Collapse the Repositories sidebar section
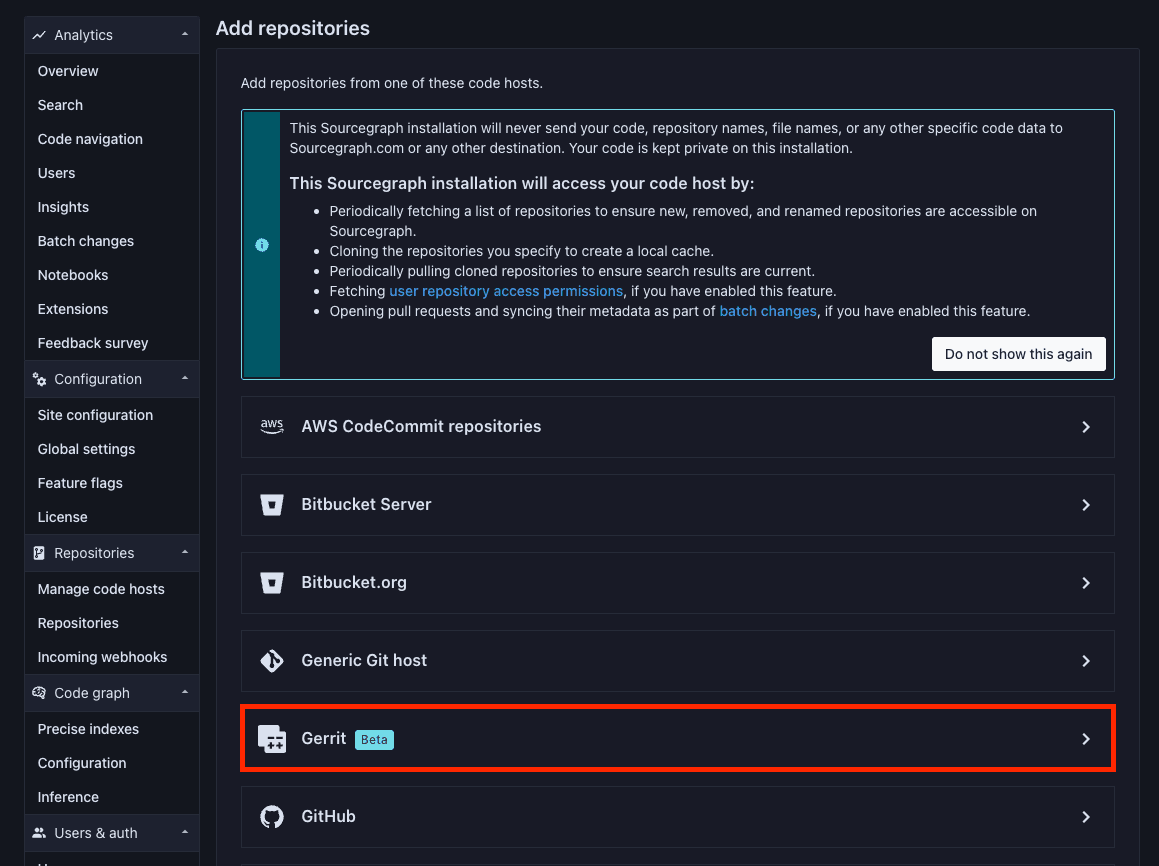The image size is (1159, 866). coord(185,552)
